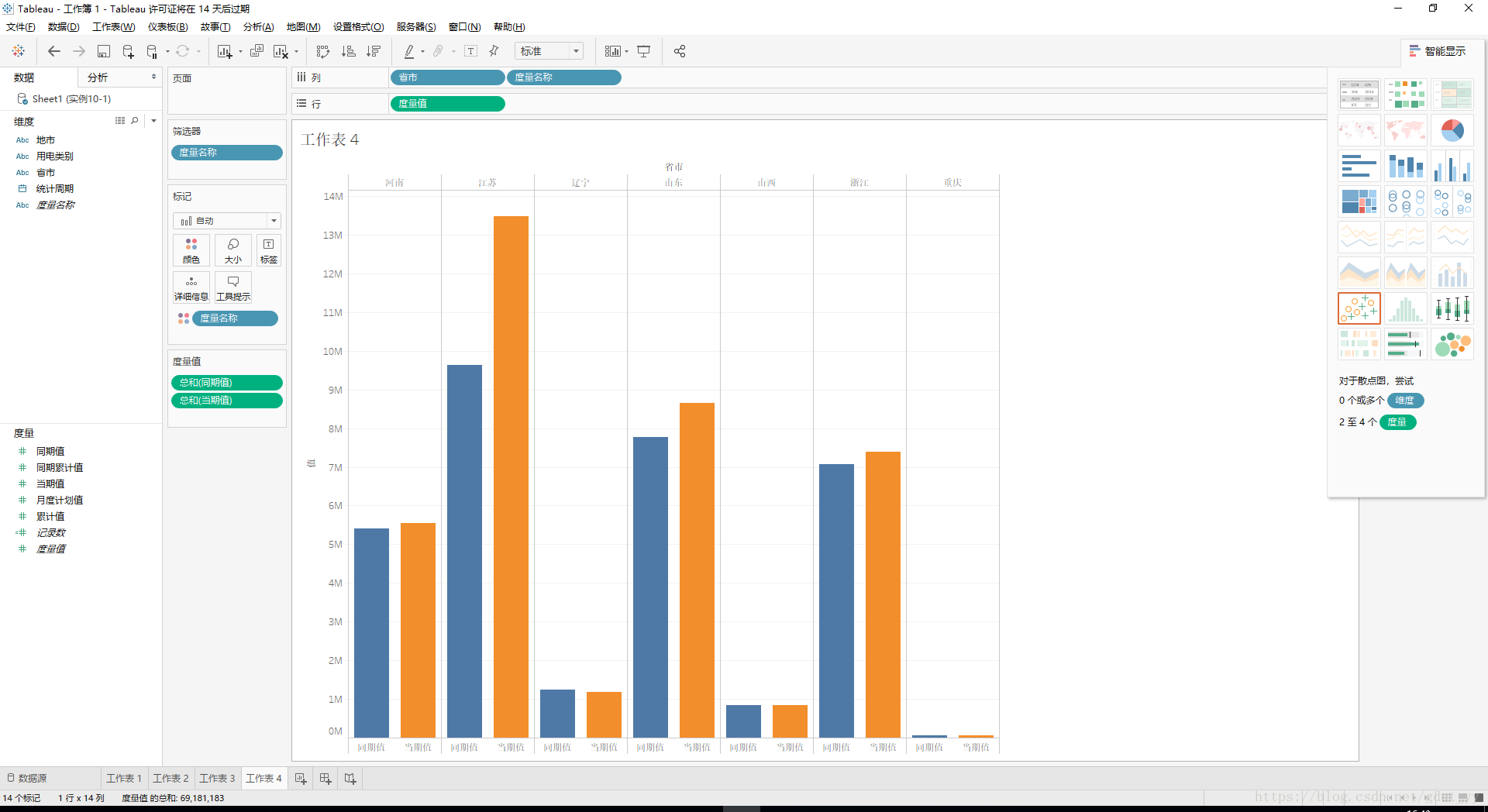Switch to the 工作表 1 tab

124,778
